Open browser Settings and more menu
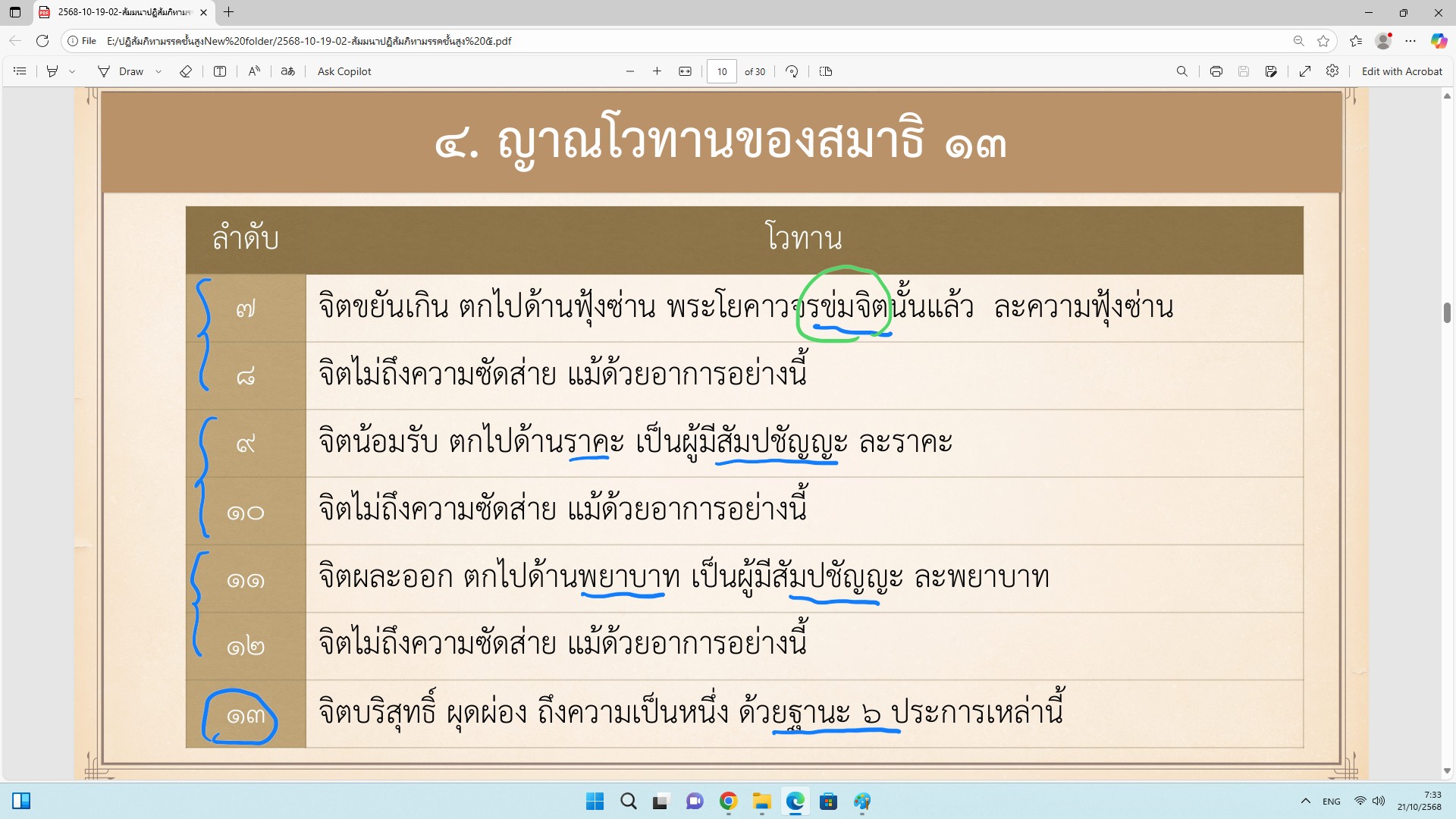The height and width of the screenshot is (819, 1456). pos(1410,41)
